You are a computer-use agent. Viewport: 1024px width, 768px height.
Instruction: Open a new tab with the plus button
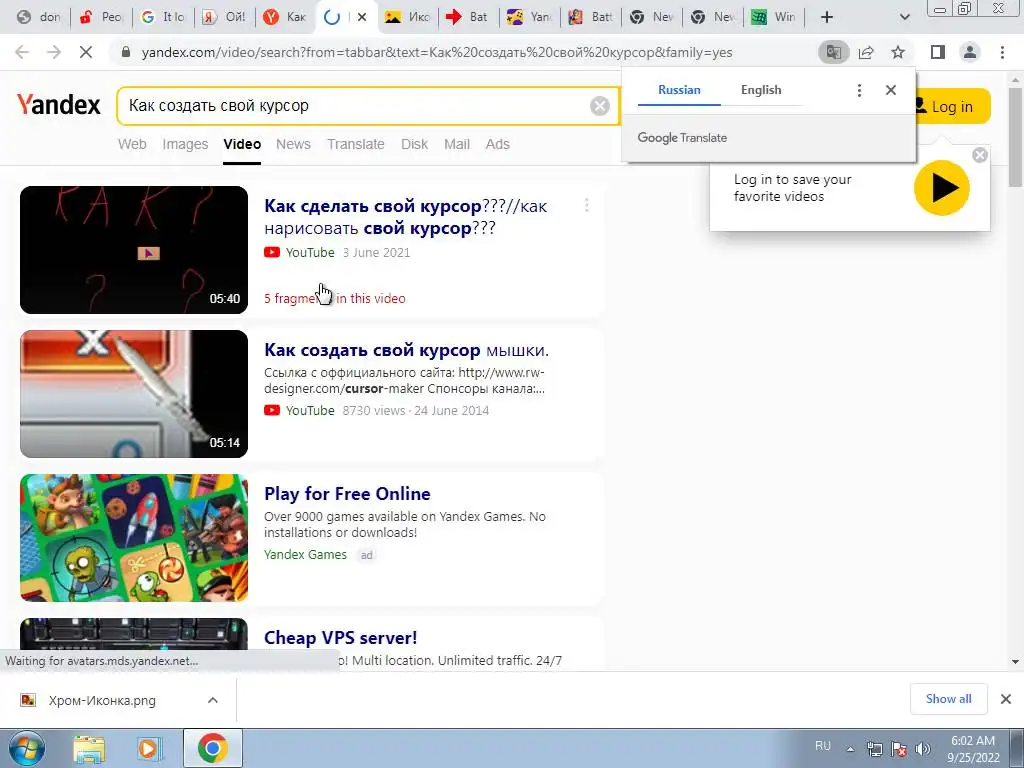point(827,17)
